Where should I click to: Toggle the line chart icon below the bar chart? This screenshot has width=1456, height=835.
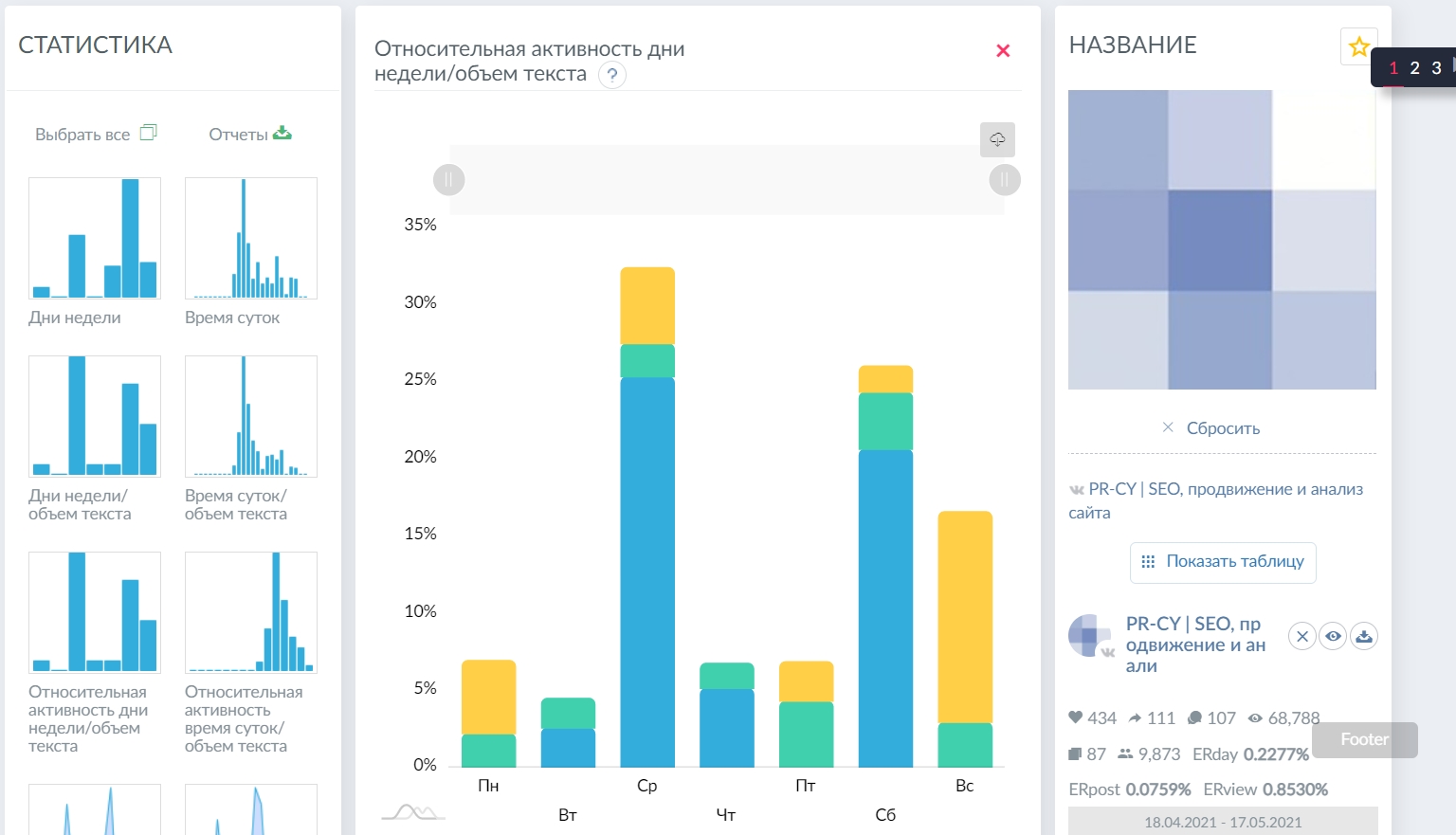pos(414,811)
